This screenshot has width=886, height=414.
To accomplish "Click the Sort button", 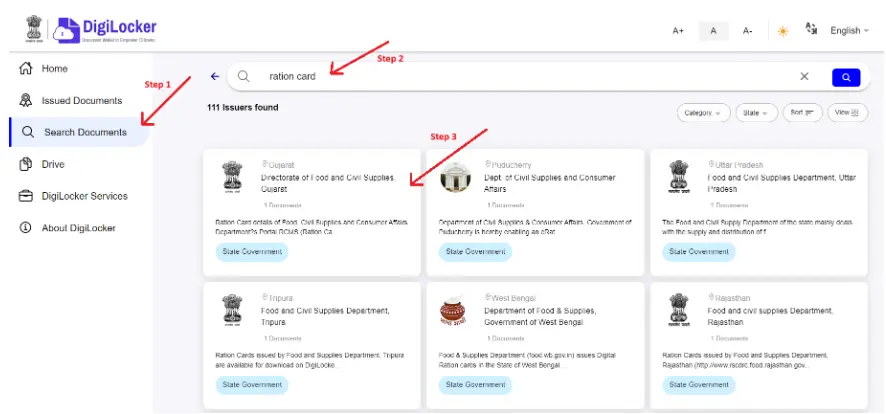I will [801, 113].
